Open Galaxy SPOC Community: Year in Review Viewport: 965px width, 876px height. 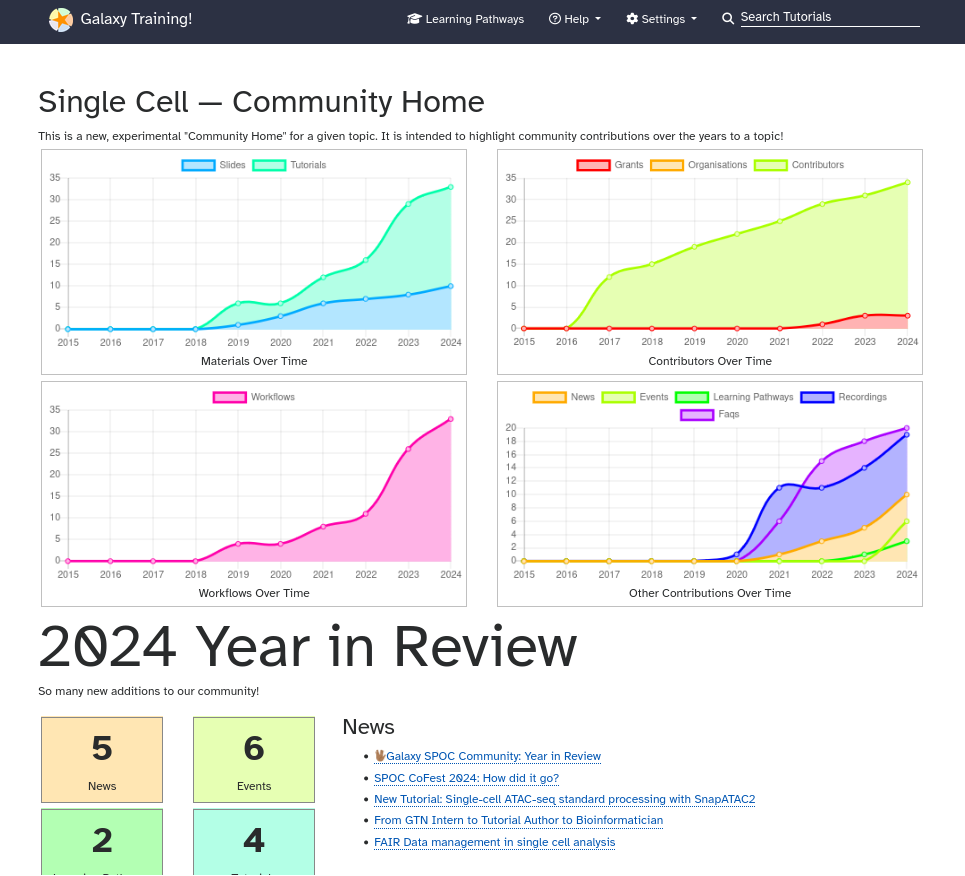[487, 756]
